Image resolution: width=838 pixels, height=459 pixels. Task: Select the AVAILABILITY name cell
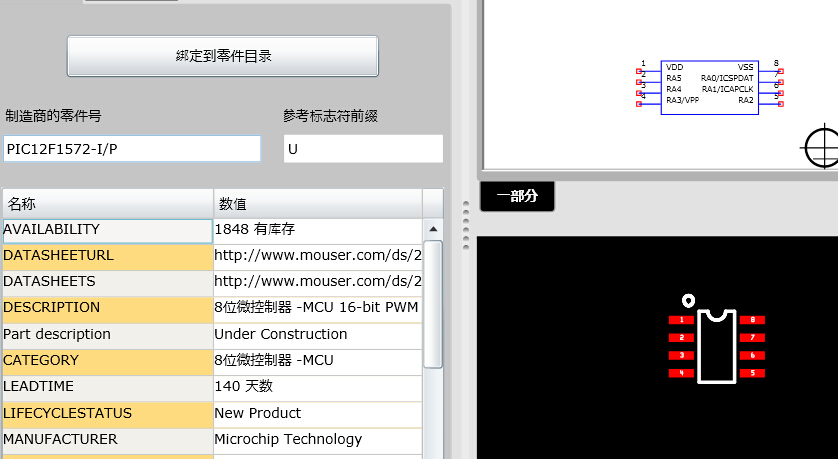[108, 231]
